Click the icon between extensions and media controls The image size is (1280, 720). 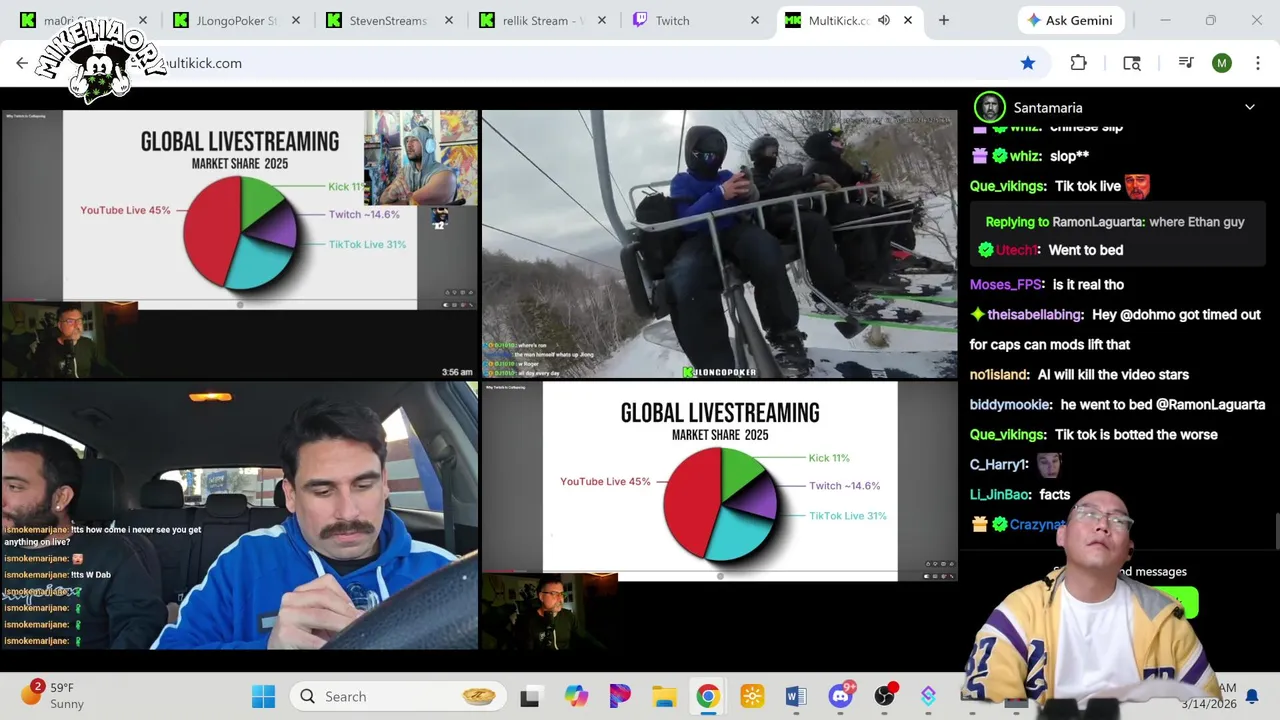[1132, 63]
